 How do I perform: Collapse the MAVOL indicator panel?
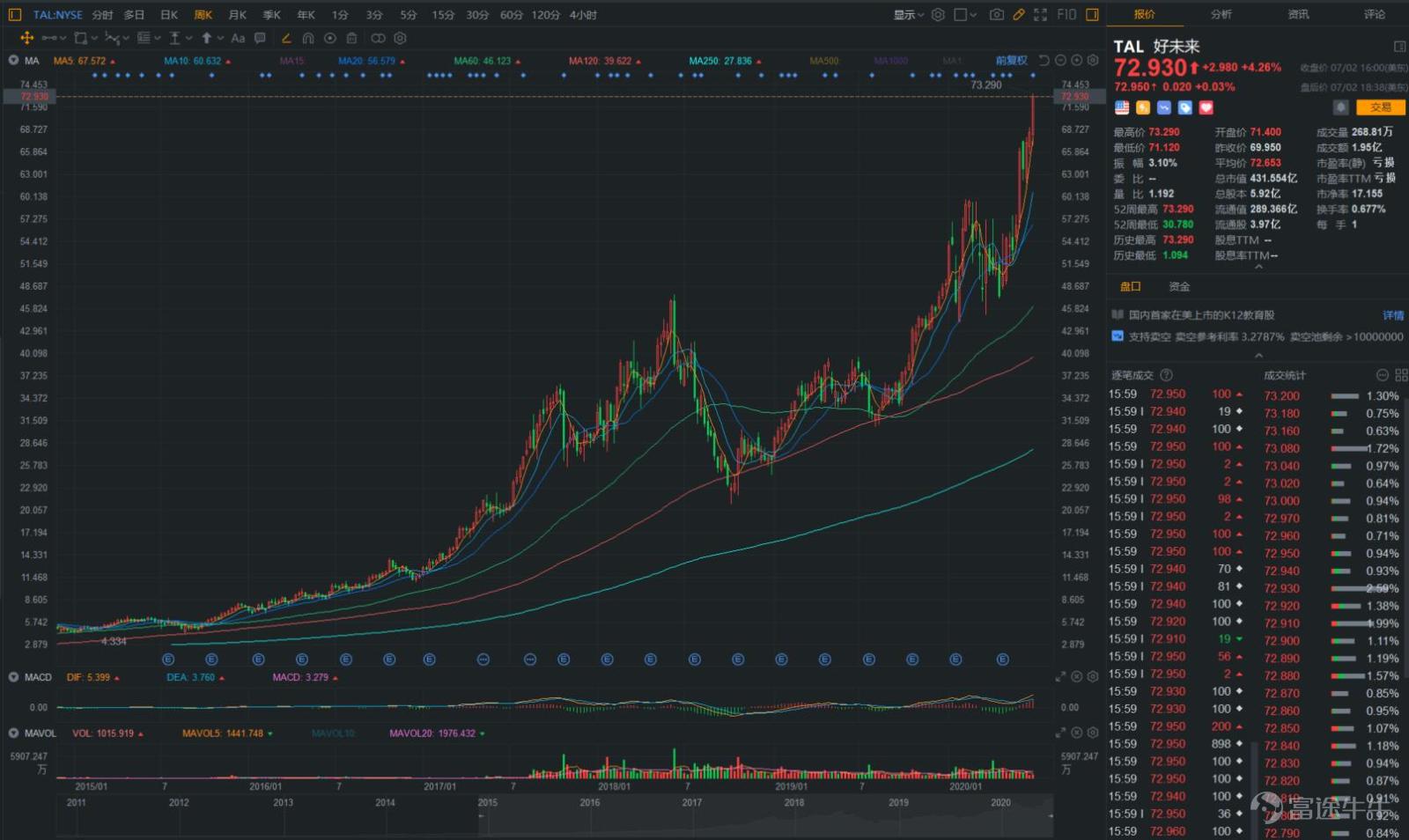coord(13,733)
